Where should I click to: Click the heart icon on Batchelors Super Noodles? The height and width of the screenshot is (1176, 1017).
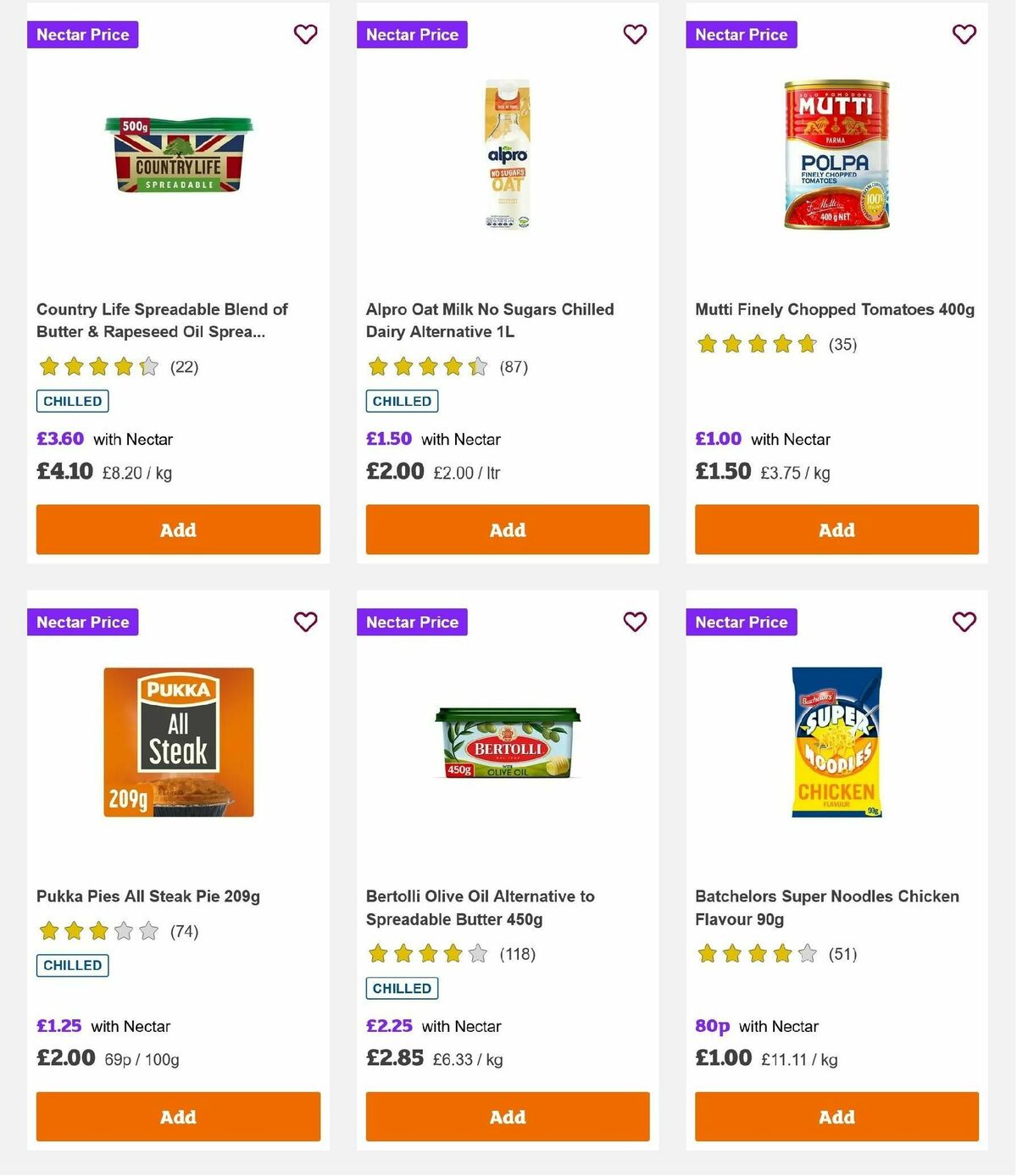click(964, 621)
